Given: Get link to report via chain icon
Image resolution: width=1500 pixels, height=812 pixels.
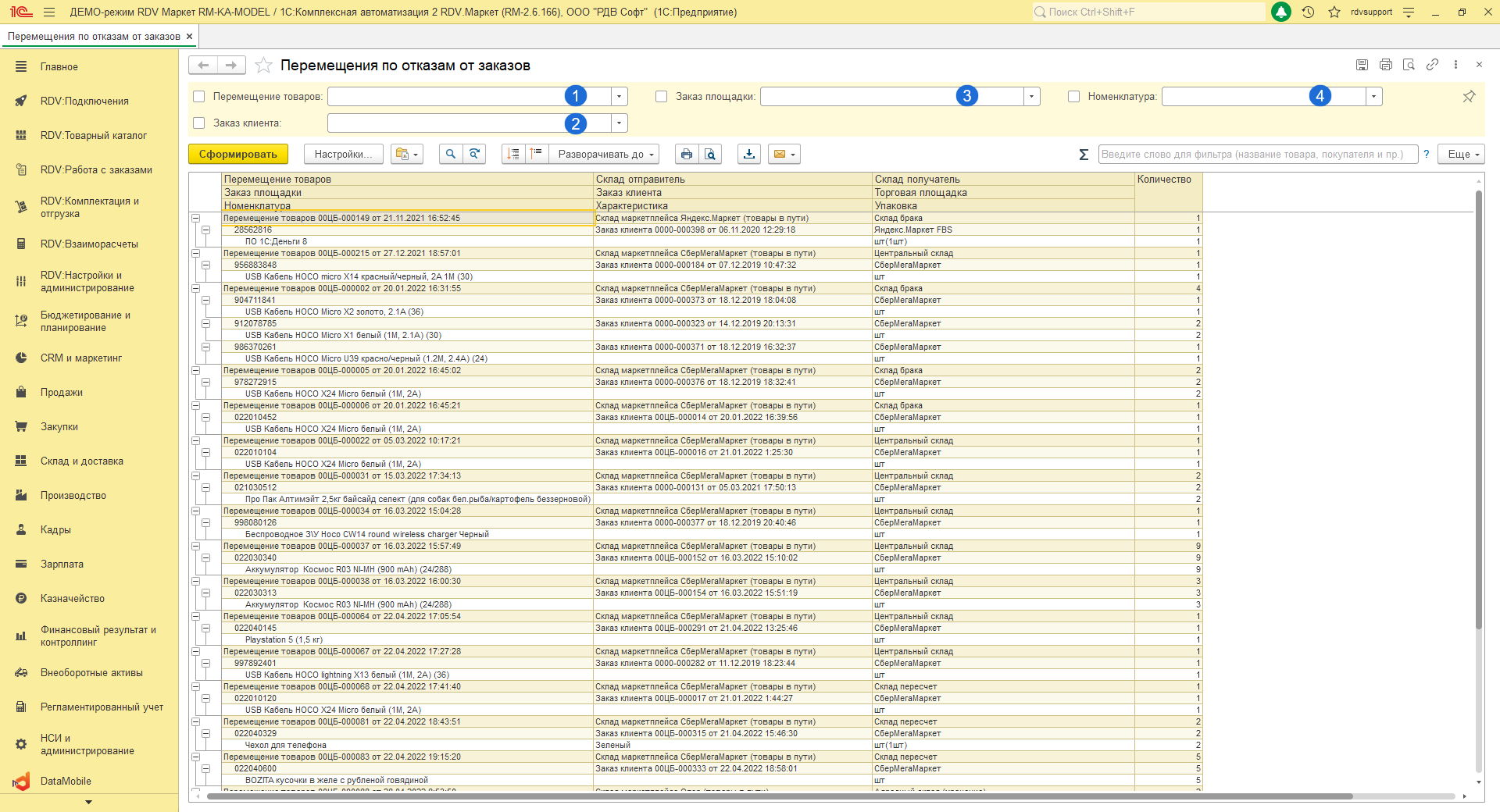Looking at the screenshot, I should click(1432, 65).
